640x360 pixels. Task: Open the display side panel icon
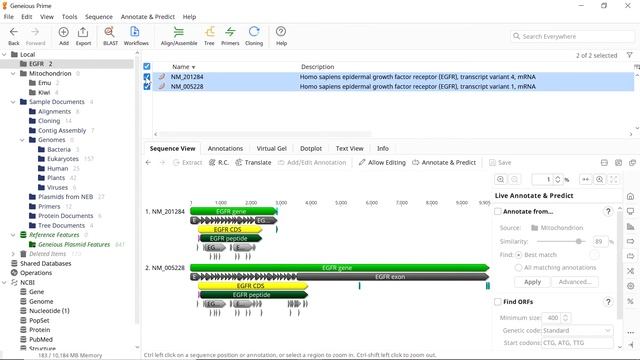point(631,211)
